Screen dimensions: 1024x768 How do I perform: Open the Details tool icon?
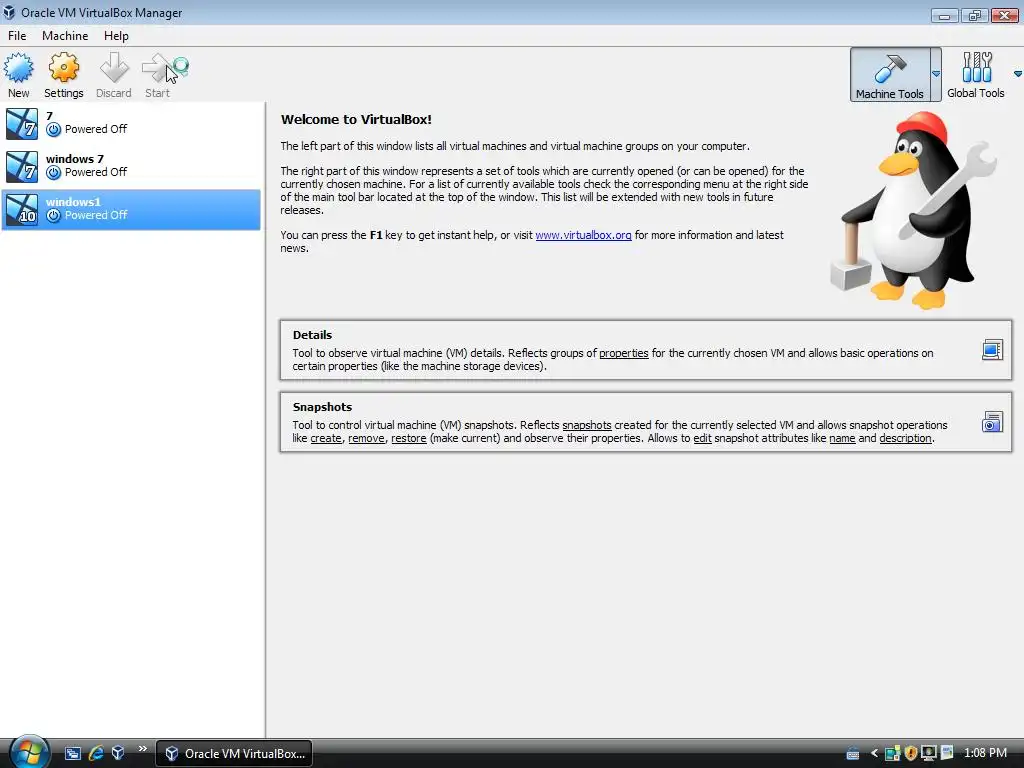click(992, 350)
